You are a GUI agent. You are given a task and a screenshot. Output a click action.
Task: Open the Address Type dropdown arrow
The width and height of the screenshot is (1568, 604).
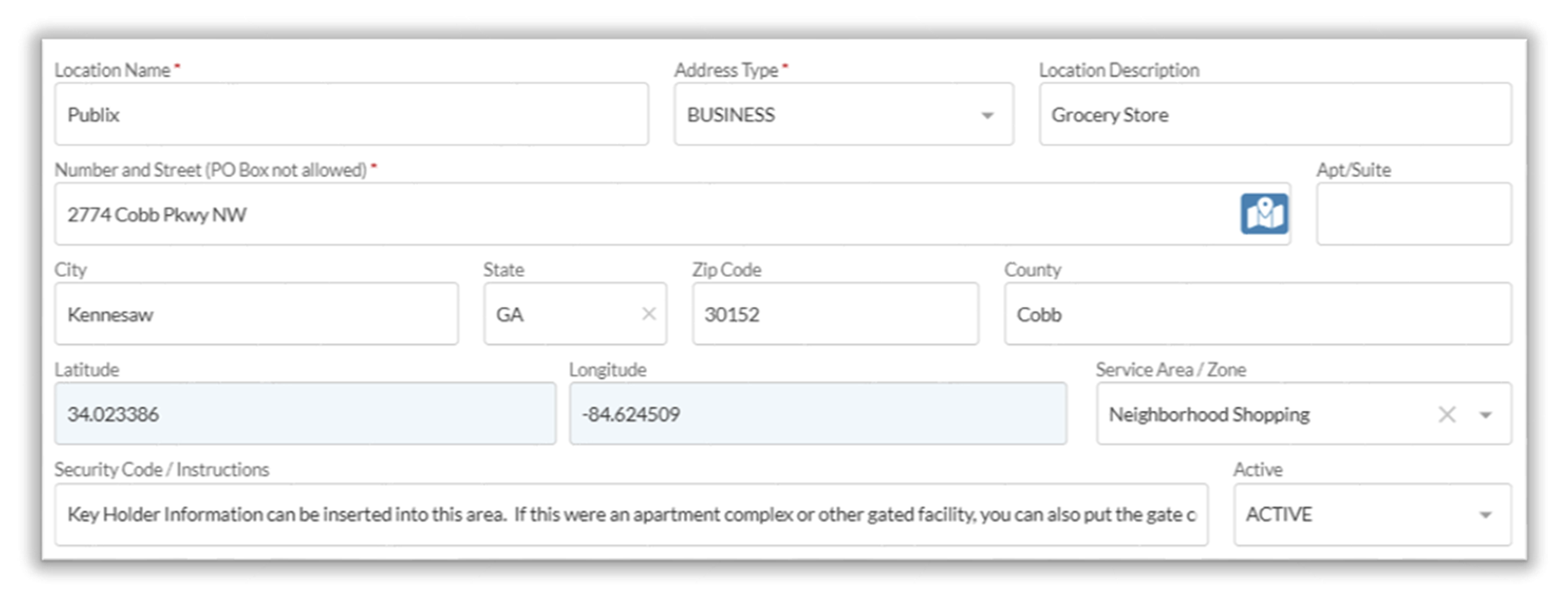[988, 116]
